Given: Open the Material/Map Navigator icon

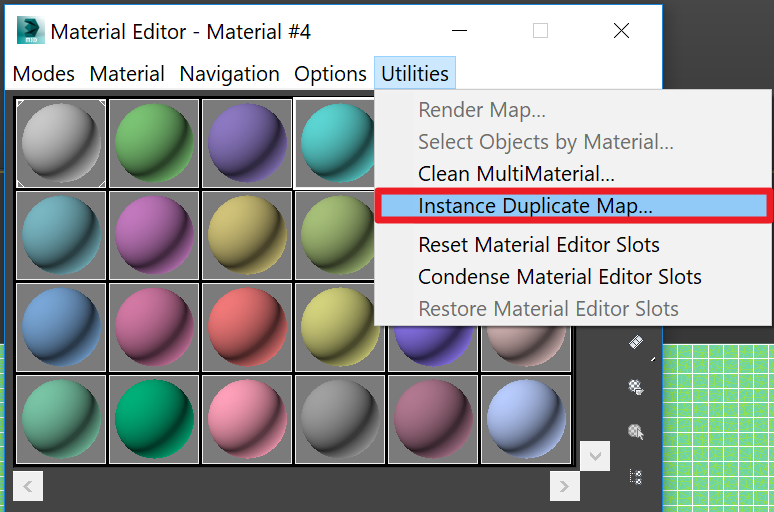Looking at the screenshot, I should 636,477.
